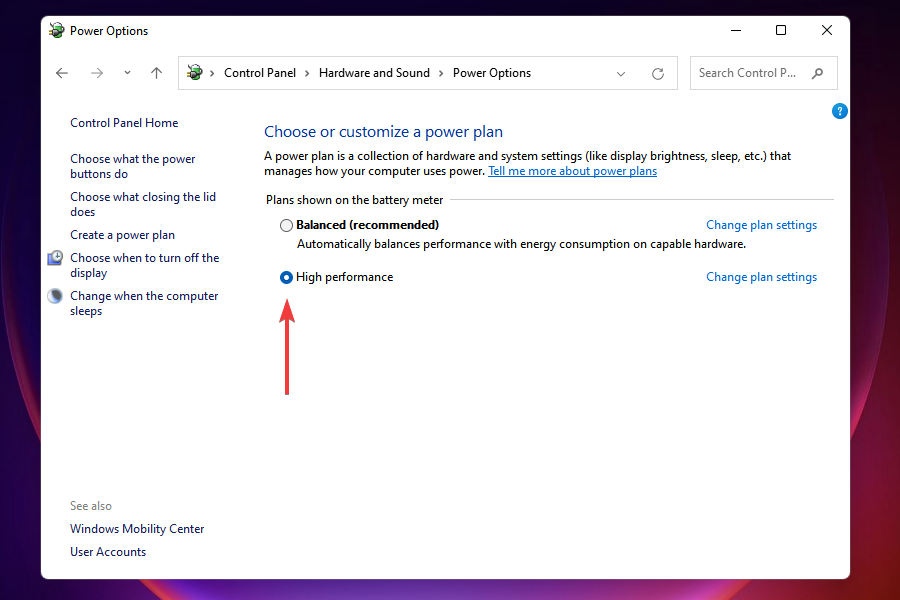Maximize the Power Options window
900x600 pixels.
[781, 30]
